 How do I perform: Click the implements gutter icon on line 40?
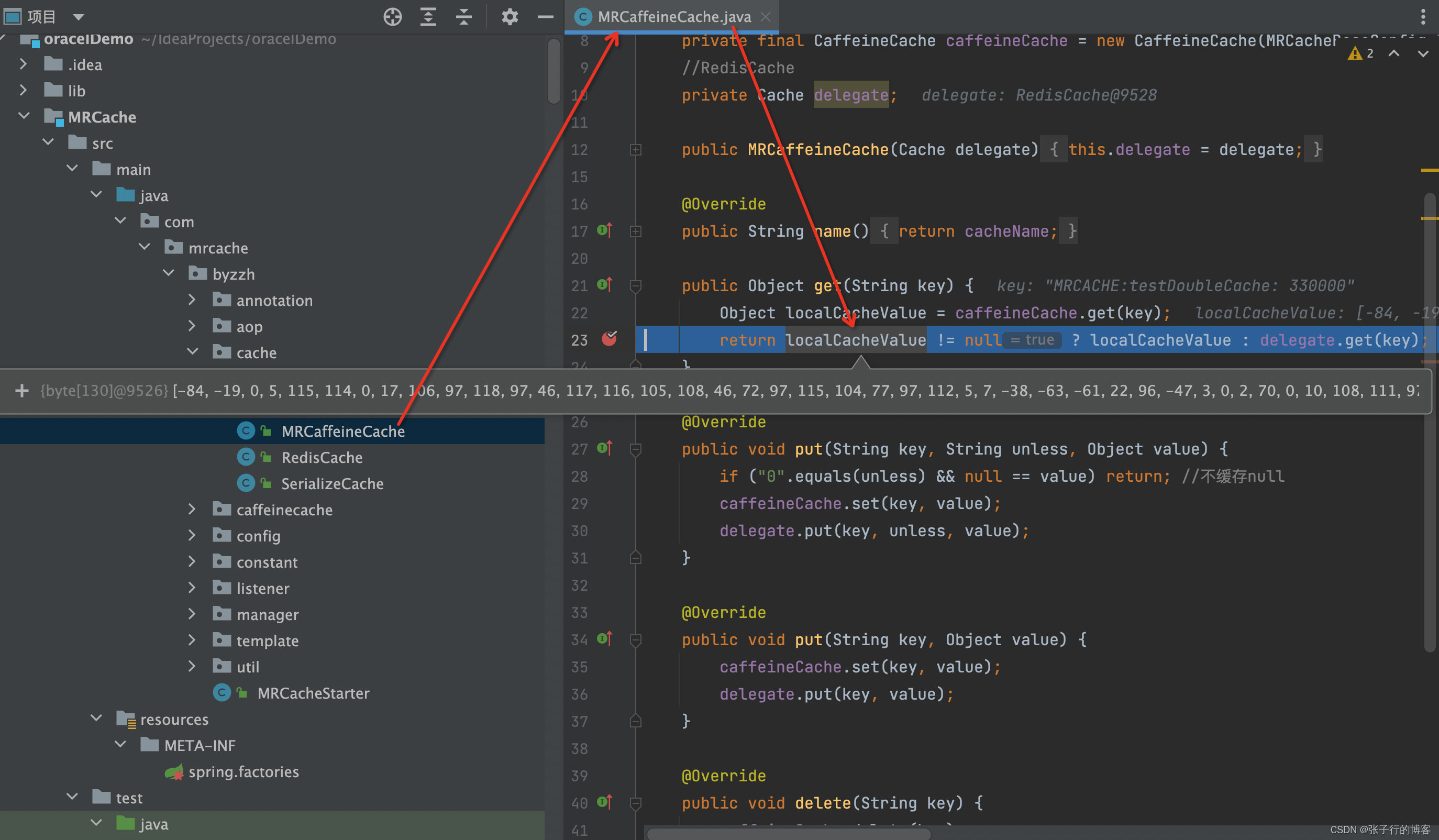point(604,802)
